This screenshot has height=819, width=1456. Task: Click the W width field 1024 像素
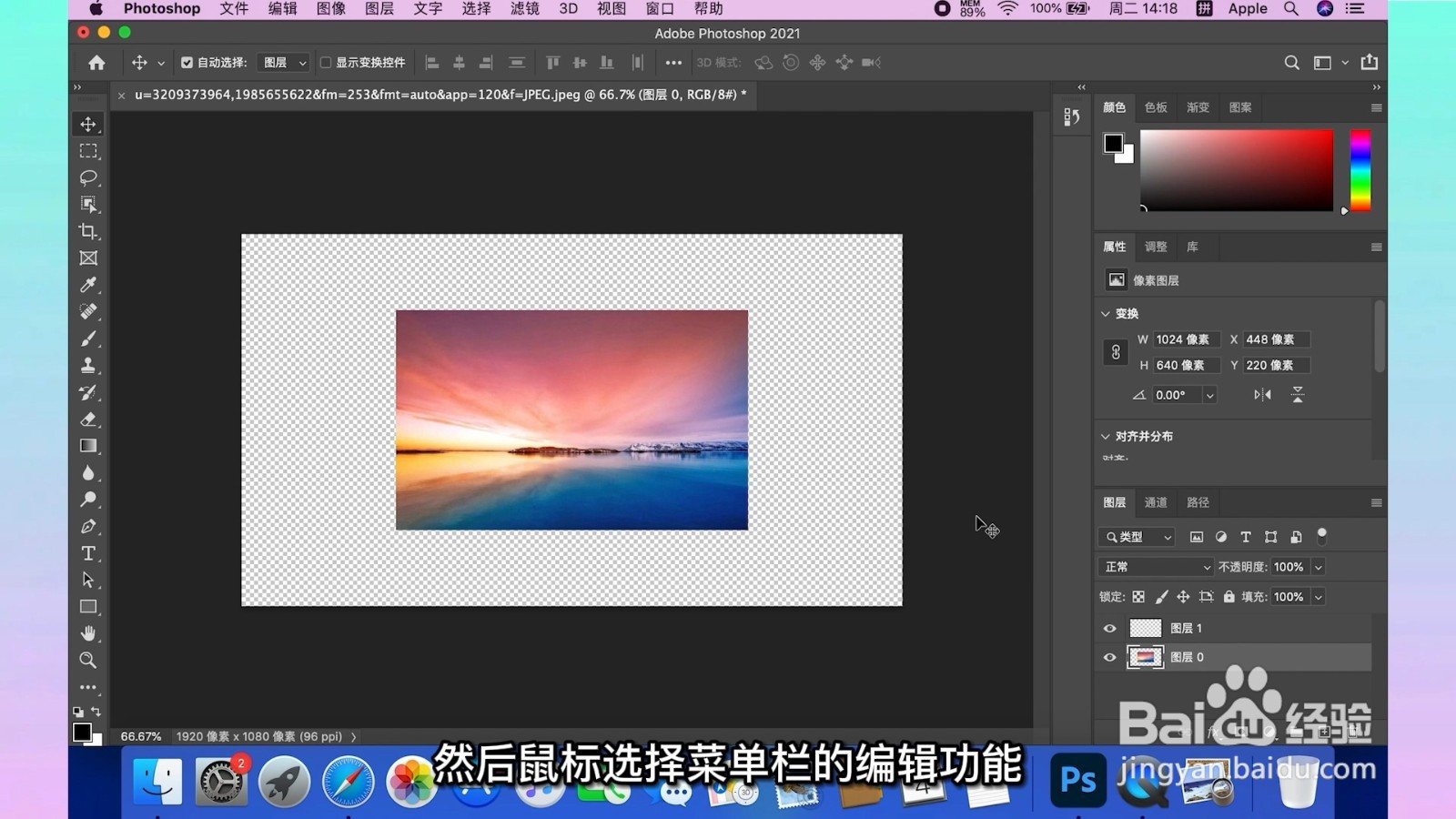tap(1186, 339)
